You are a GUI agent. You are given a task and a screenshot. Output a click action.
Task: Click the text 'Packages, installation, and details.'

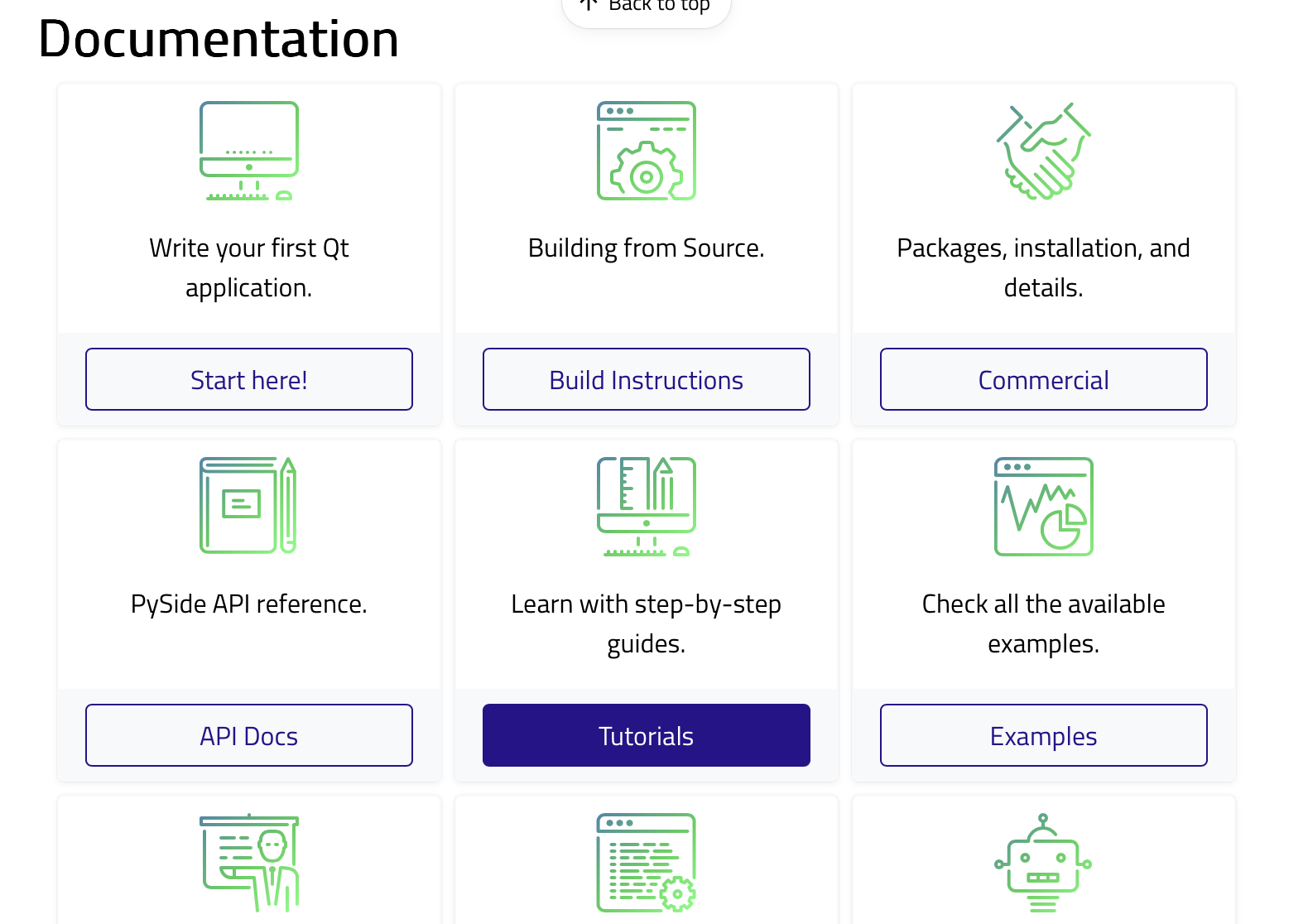pos(1044,267)
